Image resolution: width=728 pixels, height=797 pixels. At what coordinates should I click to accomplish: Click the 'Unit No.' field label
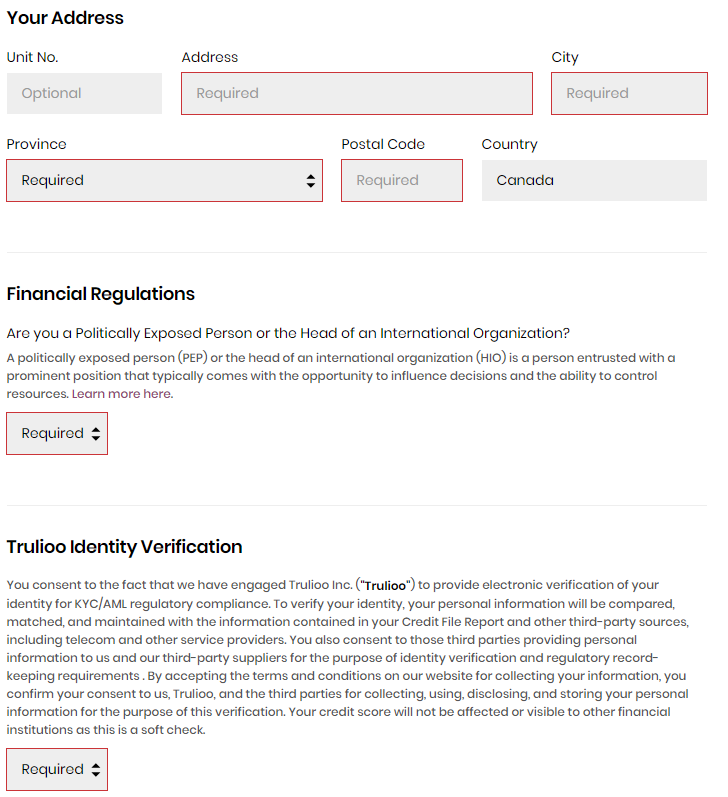coord(33,57)
